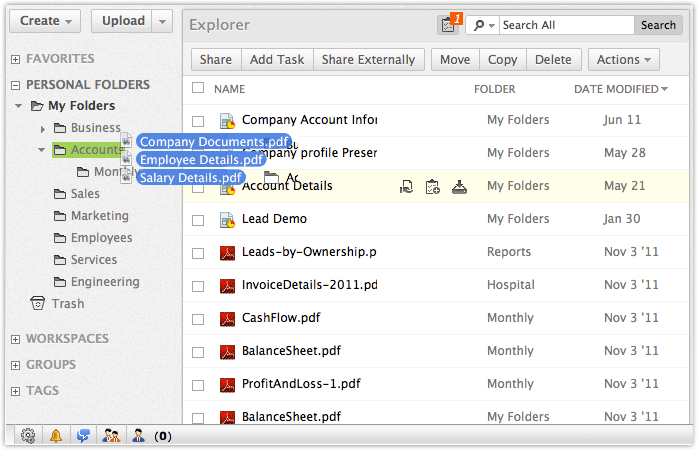Image resolution: width=698 pixels, height=450 pixels.
Task: Click download icon on Account Details row
Action: (459, 186)
